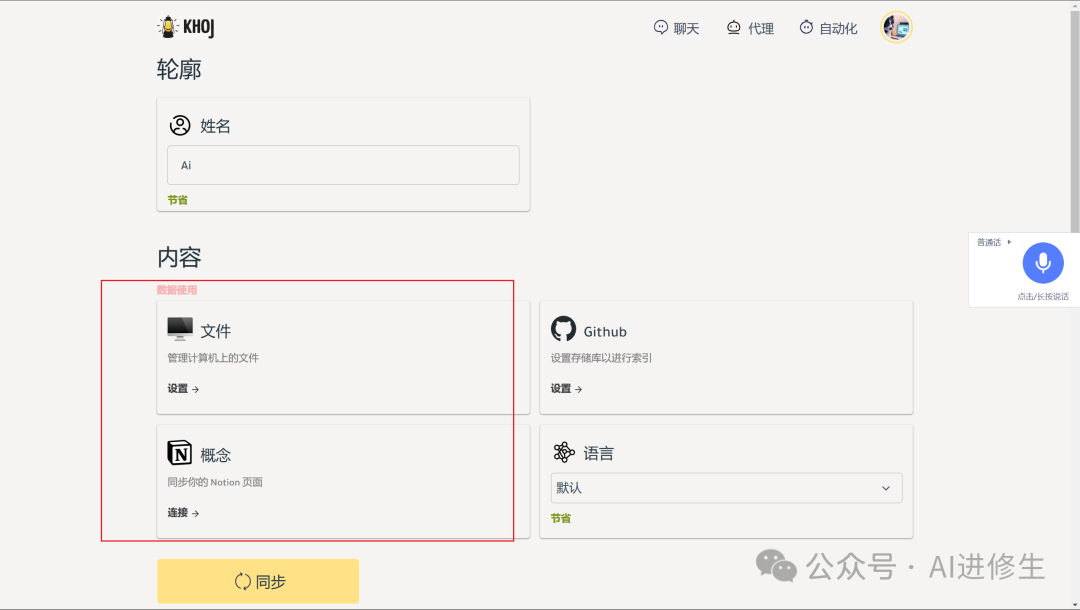Open the chat via the 聊天 speech bubble icon
Viewport: 1080px width, 610px height.
[x=659, y=27]
